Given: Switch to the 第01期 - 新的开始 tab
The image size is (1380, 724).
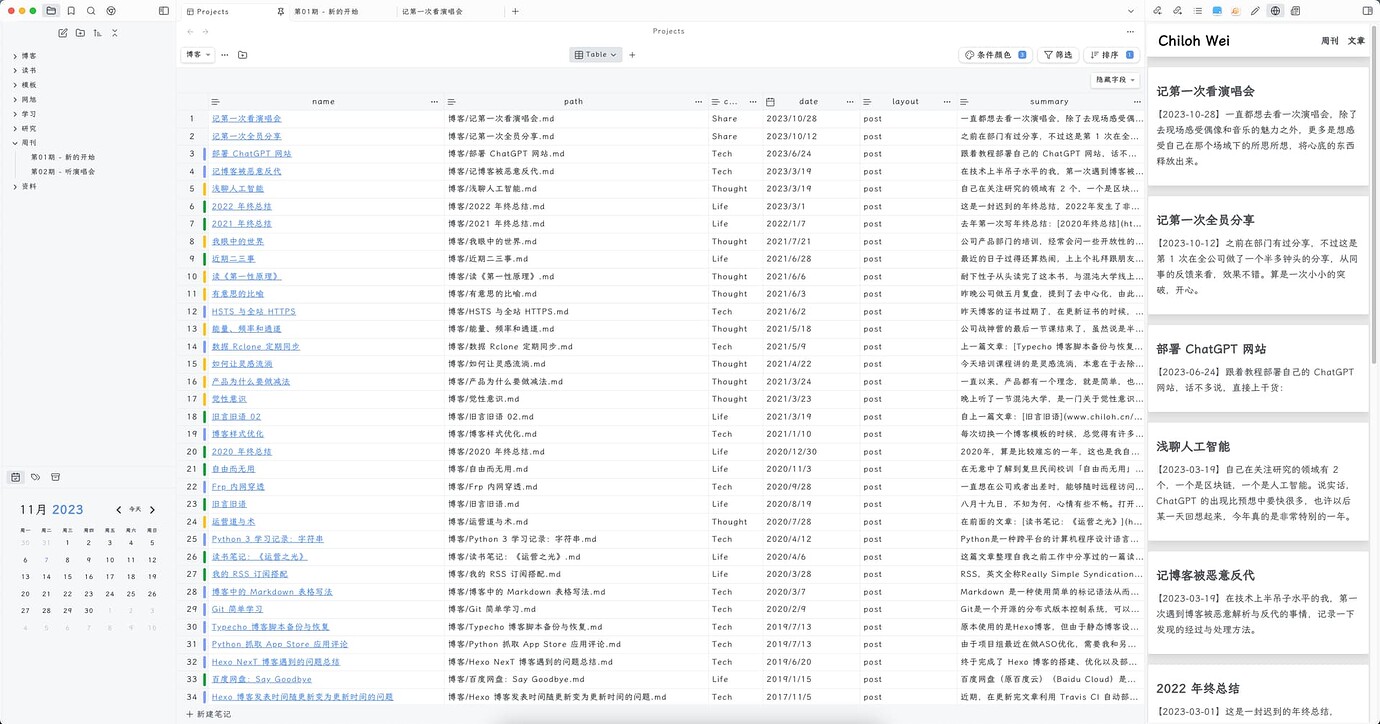Looking at the screenshot, I should tap(326, 12).
